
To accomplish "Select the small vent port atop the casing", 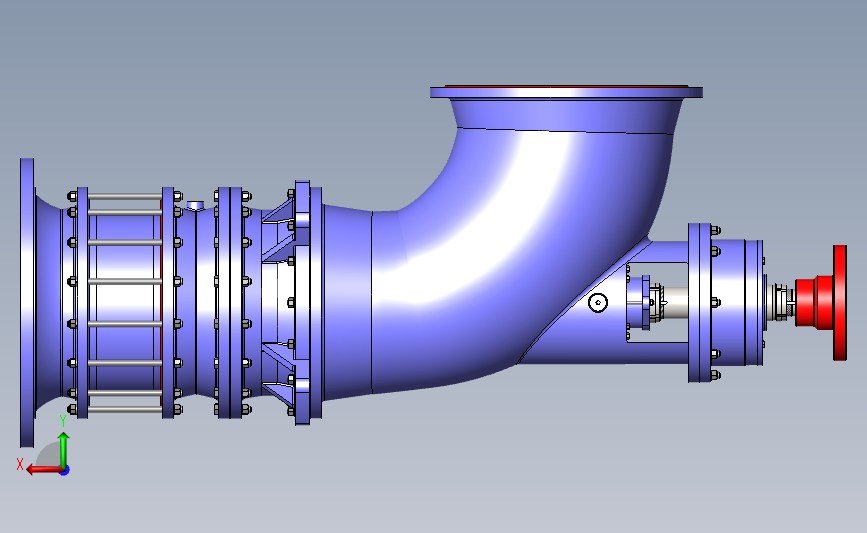I will click(x=195, y=205).
